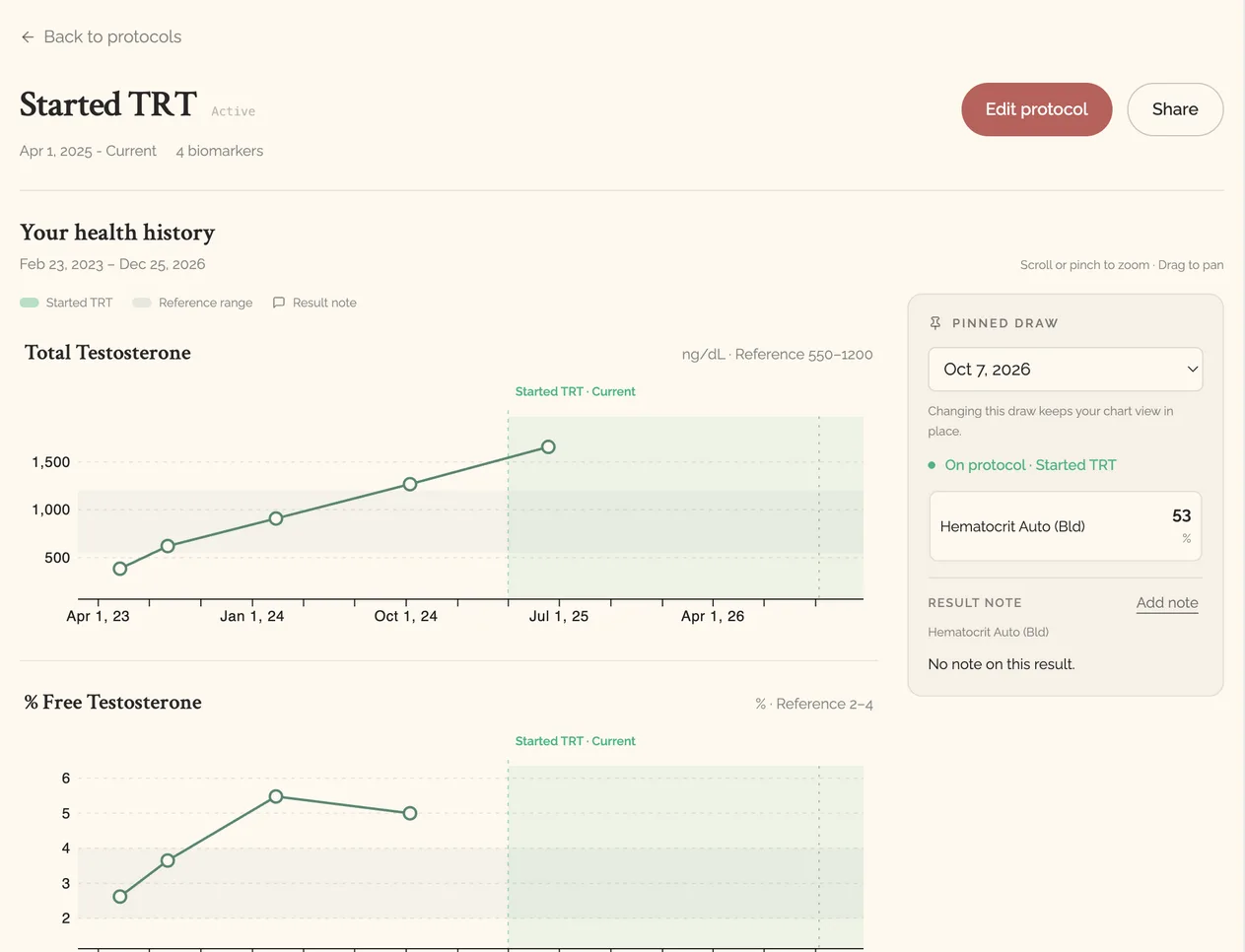Click the Jul 1, 25 axis label
This screenshot has height=952, width=1245.
click(559, 616)
